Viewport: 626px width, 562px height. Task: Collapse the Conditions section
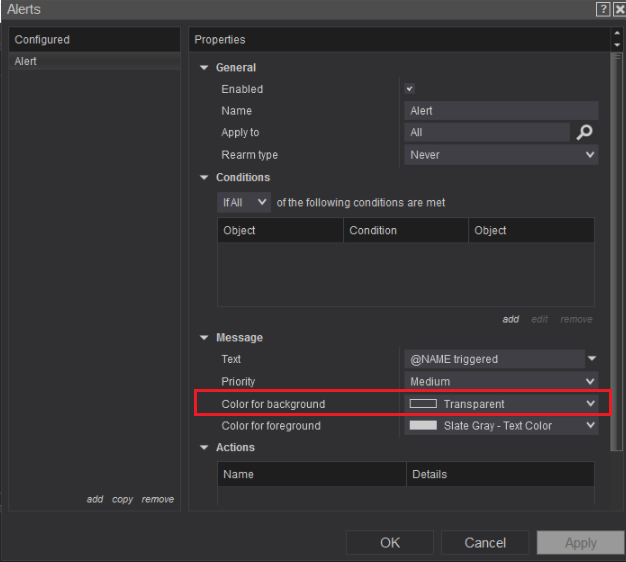pos(205,178)
